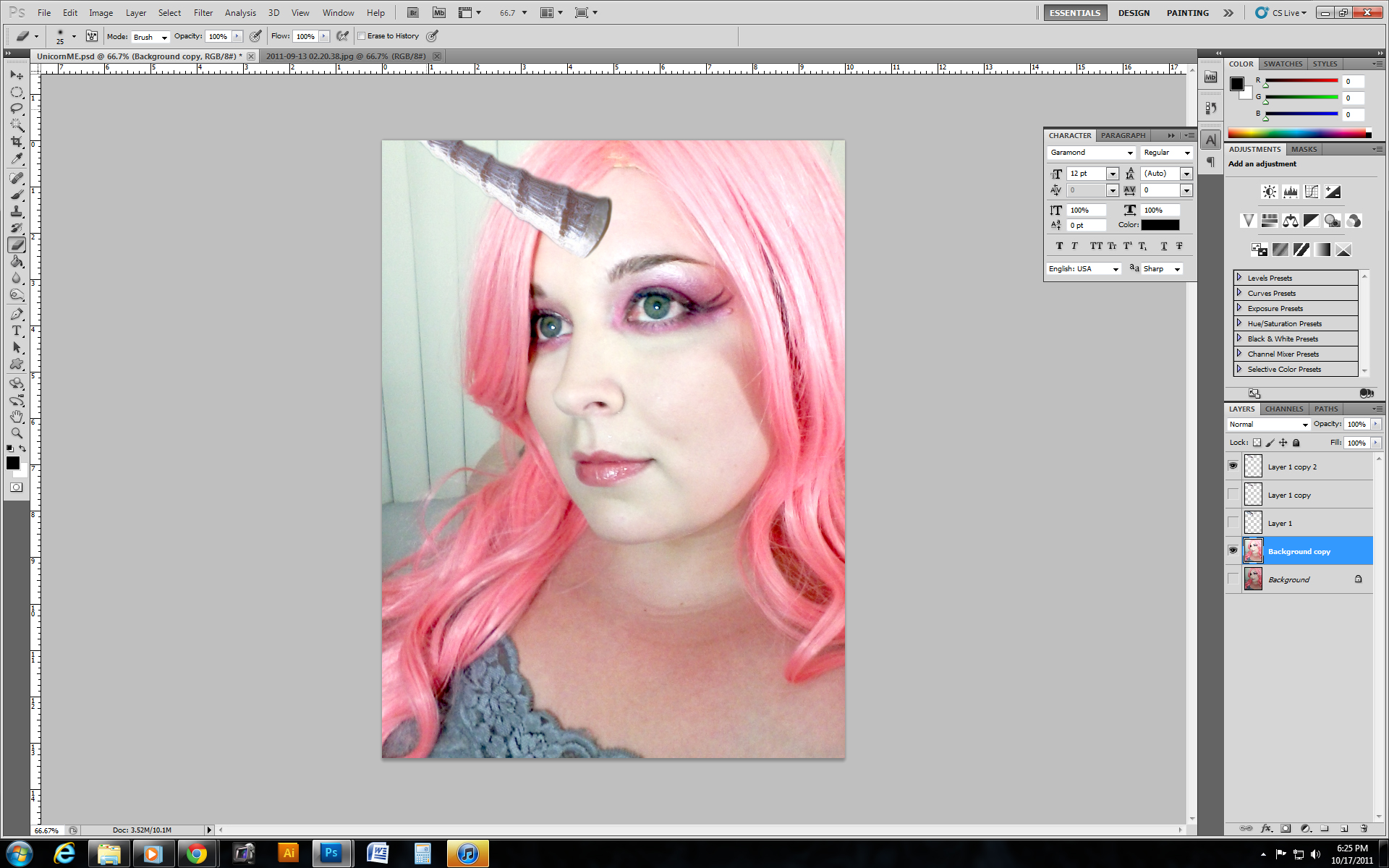Open the Garamond font family dropdown

1091,153
